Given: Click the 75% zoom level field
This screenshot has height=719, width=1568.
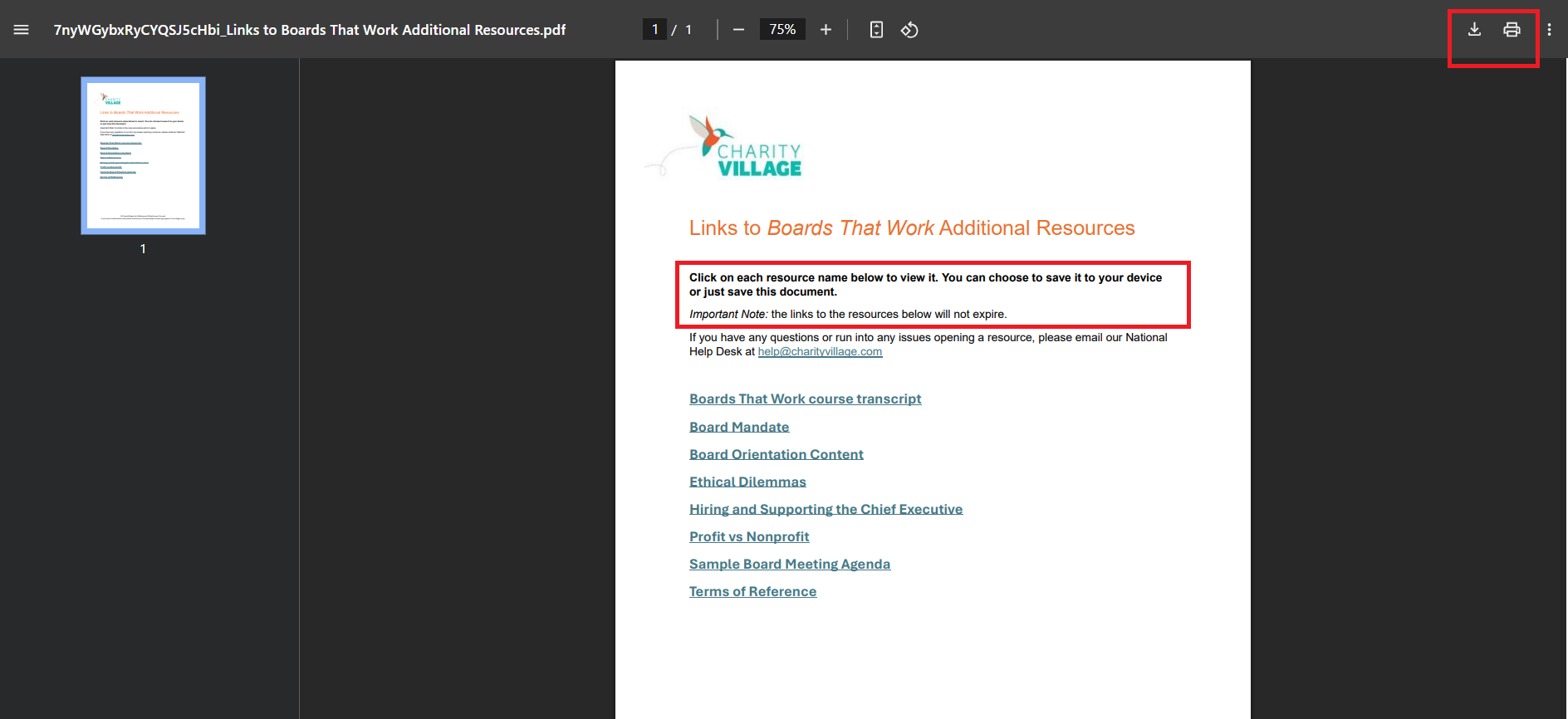Looking at the screenshot, I should pyautogui.click(x=782, y=30).
